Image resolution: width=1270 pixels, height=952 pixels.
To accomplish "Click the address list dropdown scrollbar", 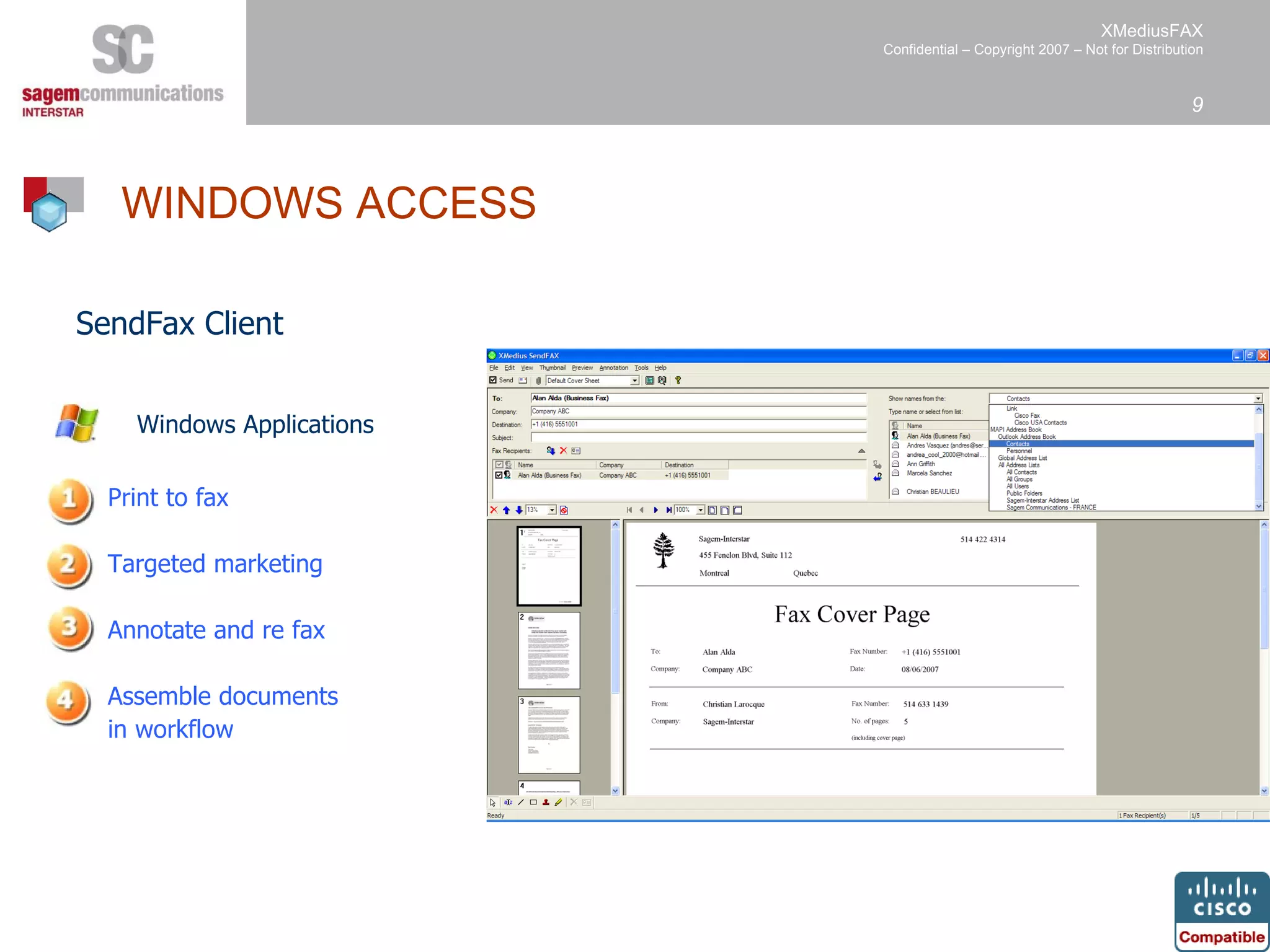I will click(x=1259, y=458).
